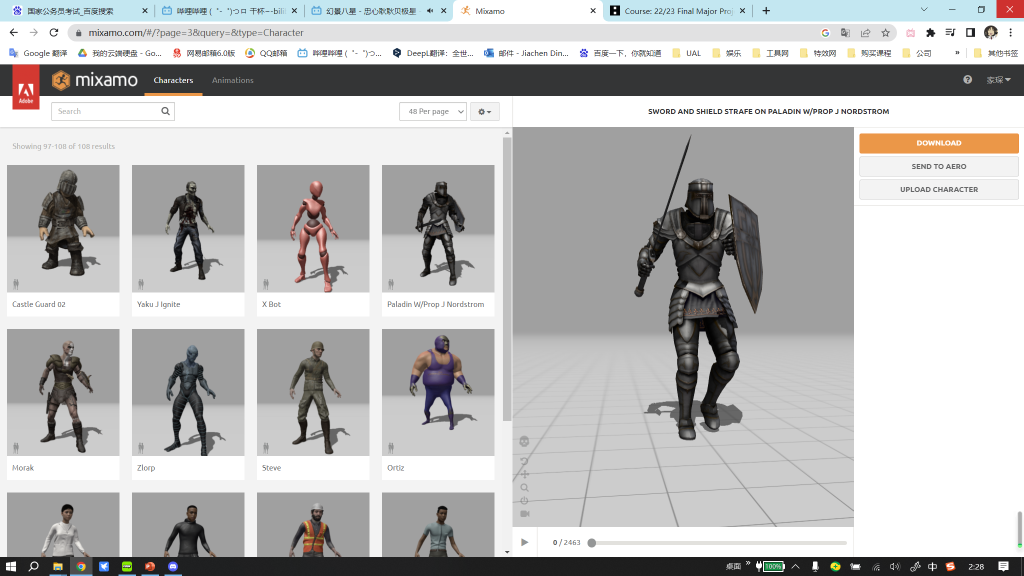Image resolution: width=1024 pixels, height=576 pixels.
Task: Open the gear settings dropdown
Action: point(485,112)
